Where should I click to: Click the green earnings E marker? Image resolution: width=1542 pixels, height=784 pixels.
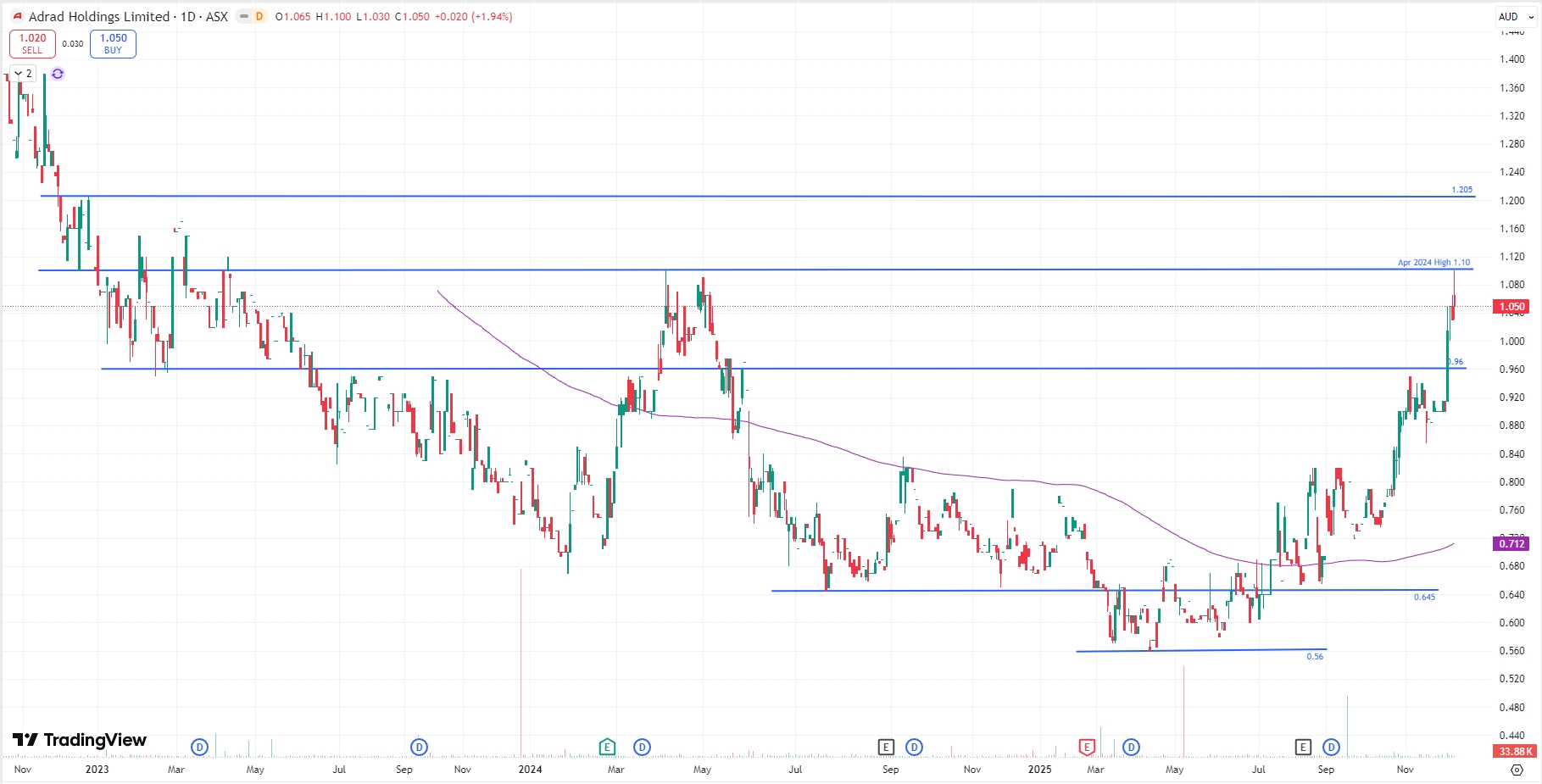coord(607,747)
